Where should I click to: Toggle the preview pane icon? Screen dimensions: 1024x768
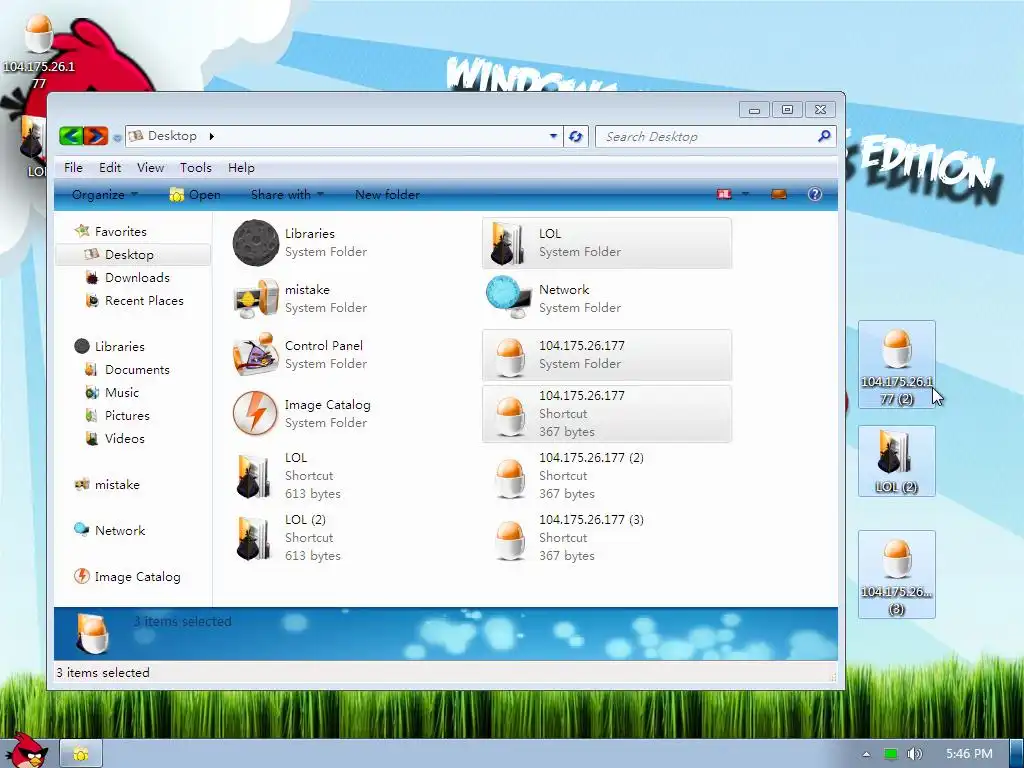click(778, 194)
